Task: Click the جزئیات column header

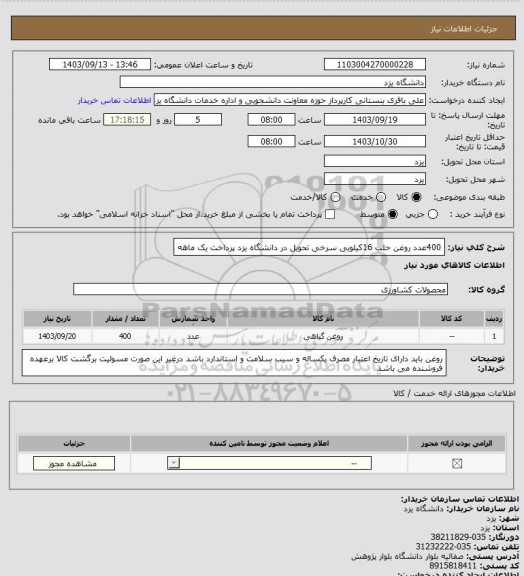Action: (x=74, y=443)
